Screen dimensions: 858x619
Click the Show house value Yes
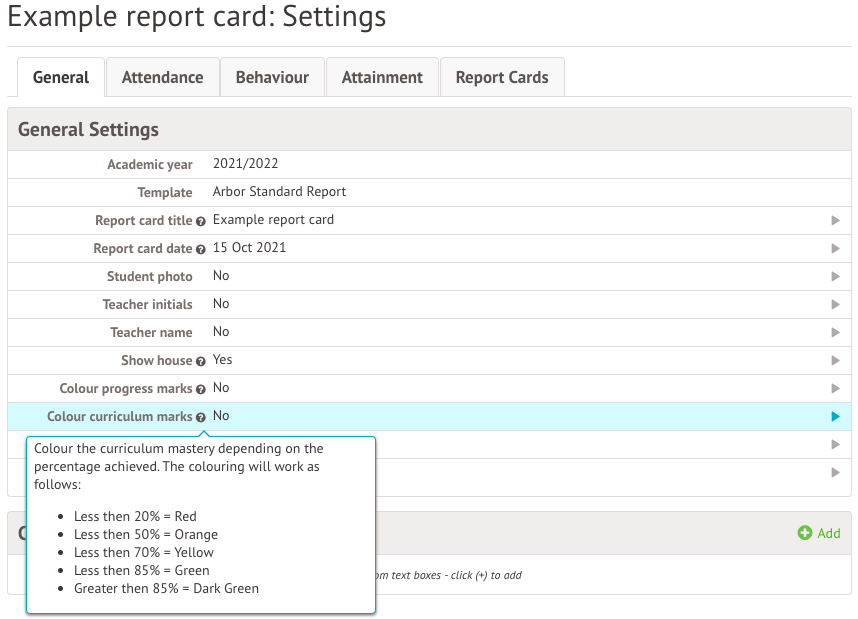coord(222,360)
